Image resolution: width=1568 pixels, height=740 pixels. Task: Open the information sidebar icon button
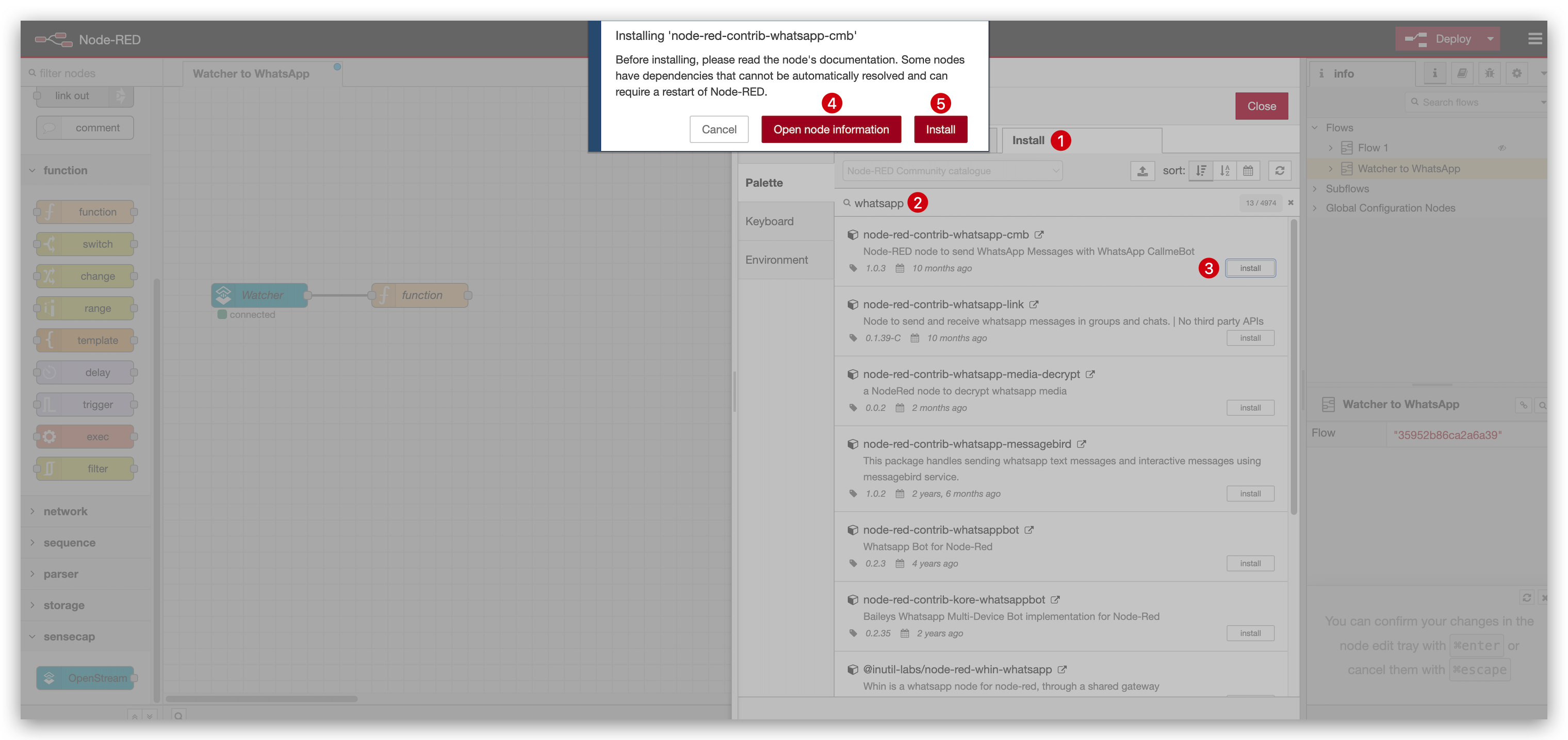(1435, 73)
